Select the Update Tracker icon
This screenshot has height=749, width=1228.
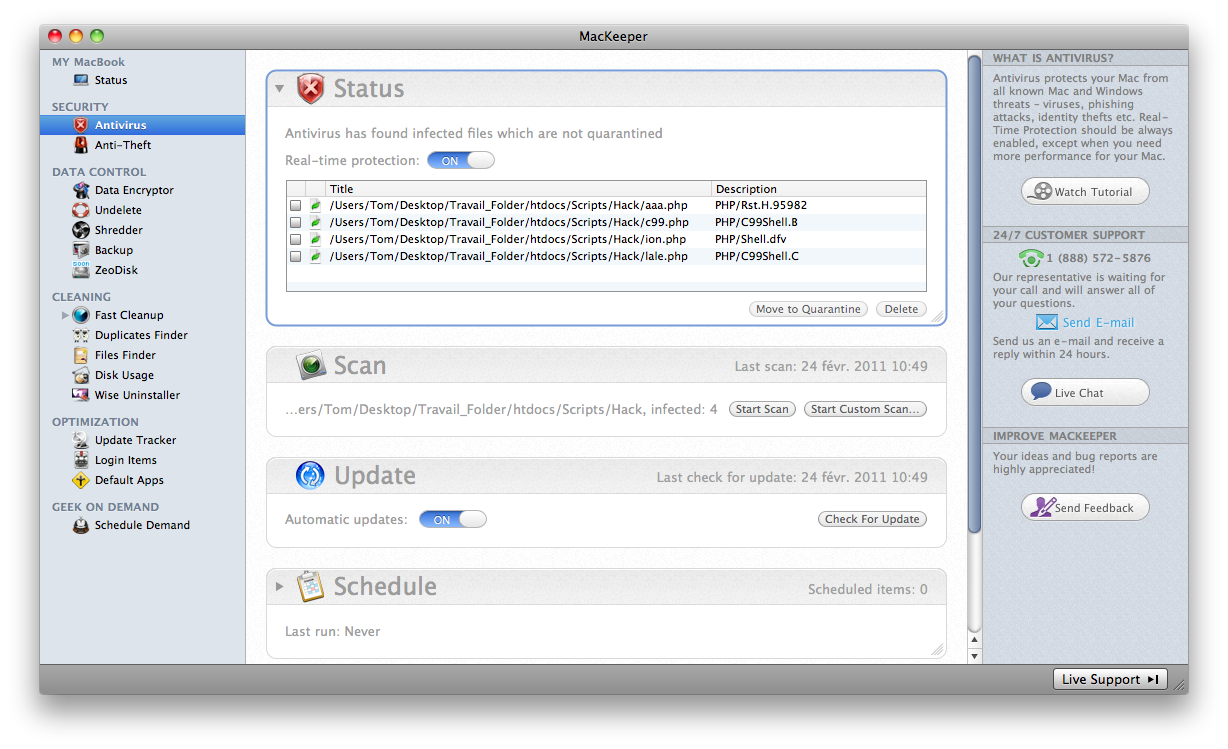(81, 440)
